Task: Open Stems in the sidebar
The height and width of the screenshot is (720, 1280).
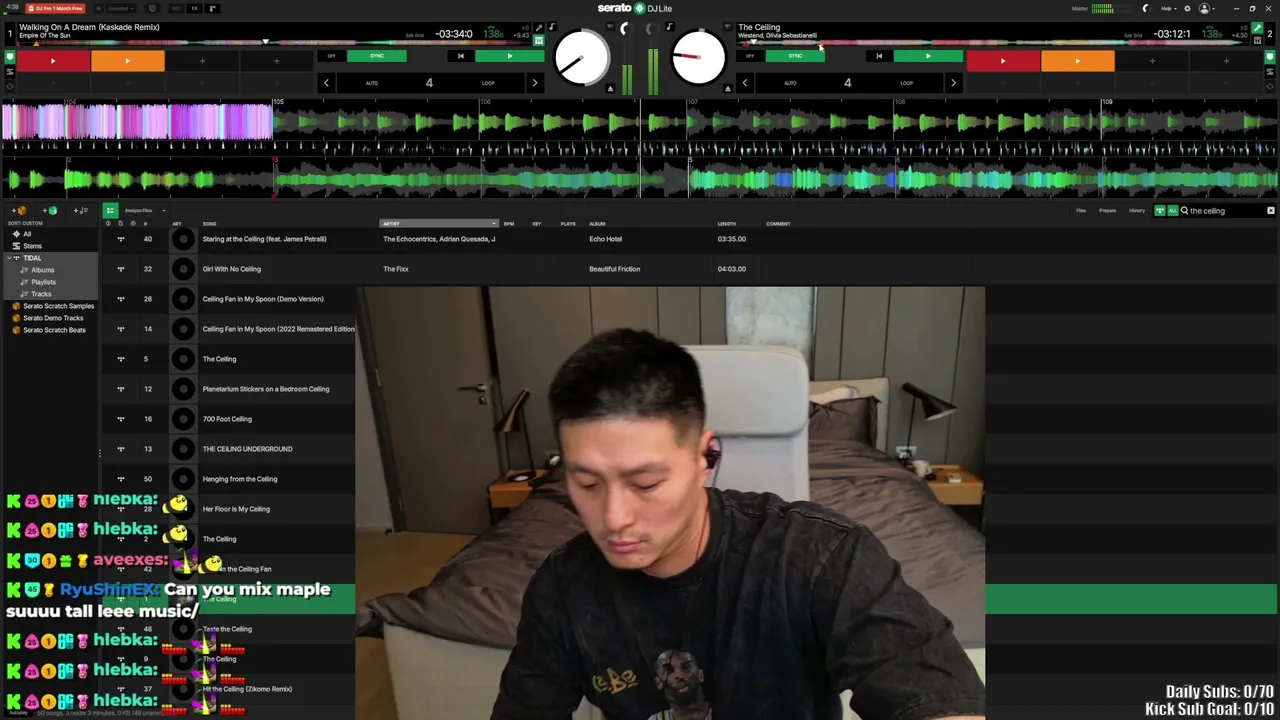Action: point(33,246)
